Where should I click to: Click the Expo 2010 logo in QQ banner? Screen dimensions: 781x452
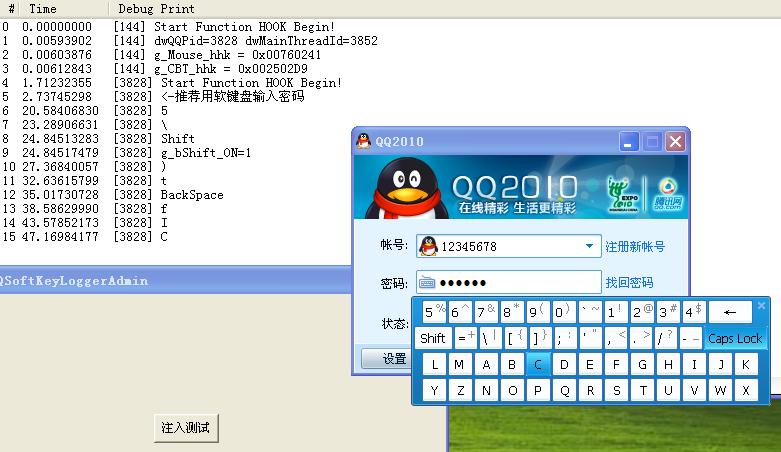tap(623, 194)
